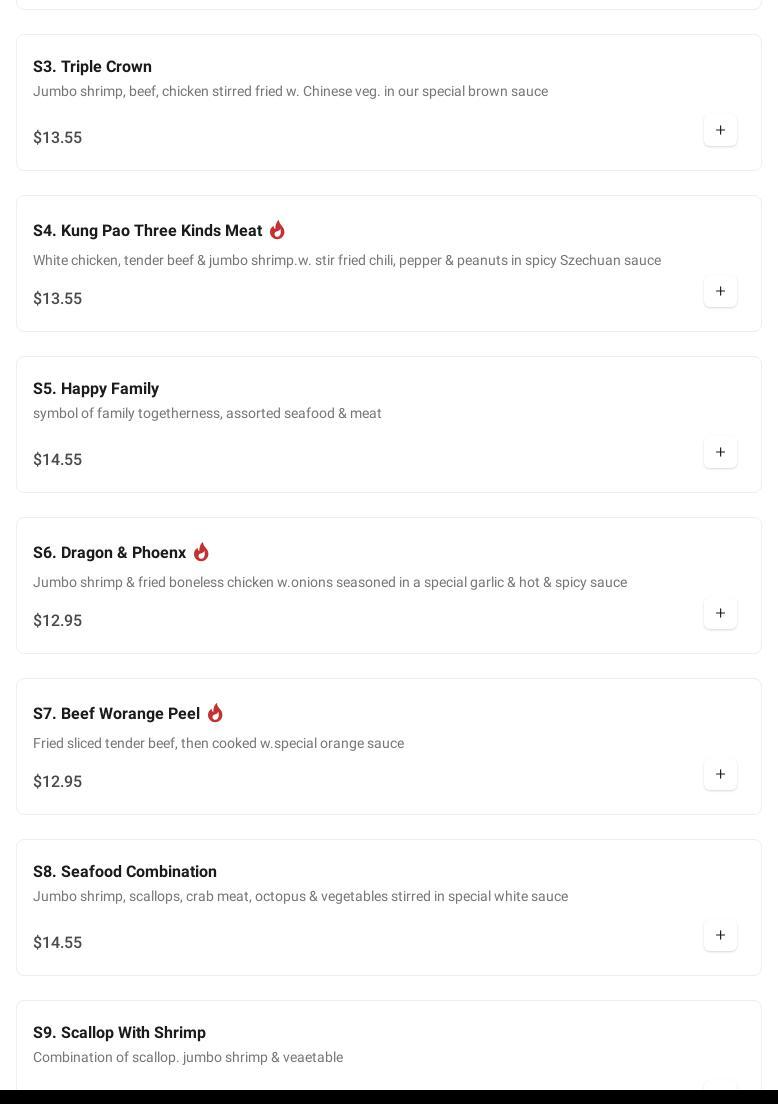Open the S3. Triple Crown item title
This screenshot has height=1104, width=778.
pos(92,66)
